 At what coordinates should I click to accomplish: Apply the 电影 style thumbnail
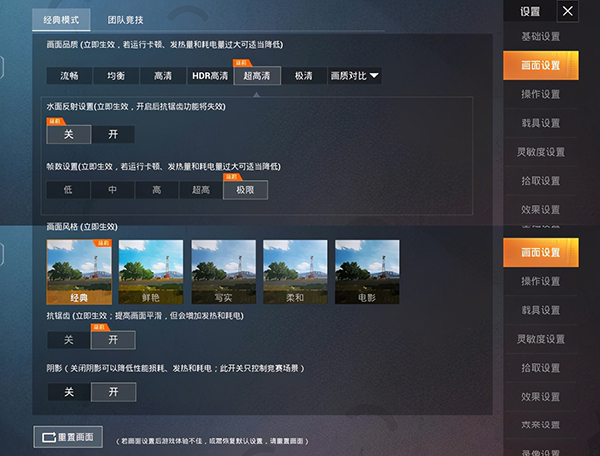click(x=366, y=272)
